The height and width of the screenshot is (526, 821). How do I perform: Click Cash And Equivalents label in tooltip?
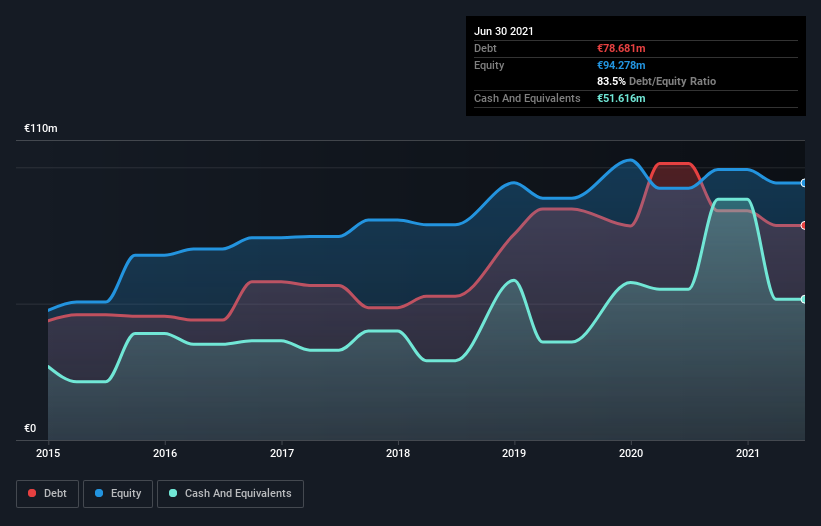click(527, 98)
